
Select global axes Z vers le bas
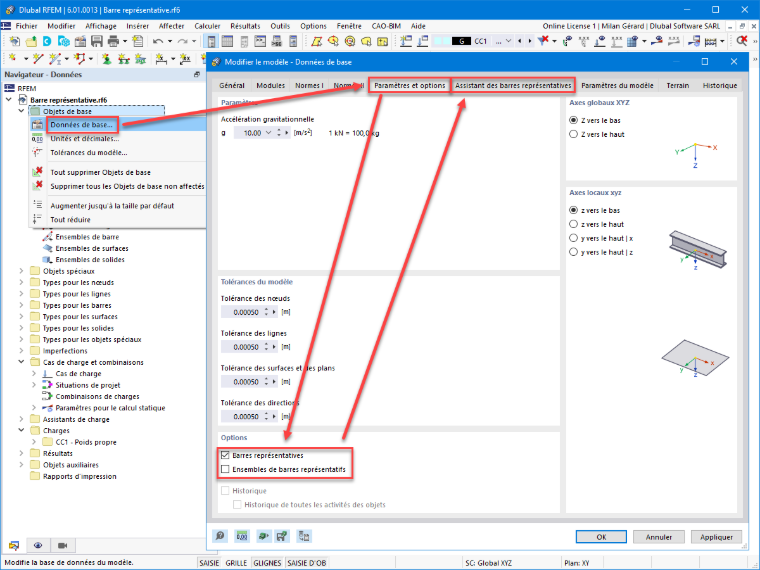pos(573,120)
